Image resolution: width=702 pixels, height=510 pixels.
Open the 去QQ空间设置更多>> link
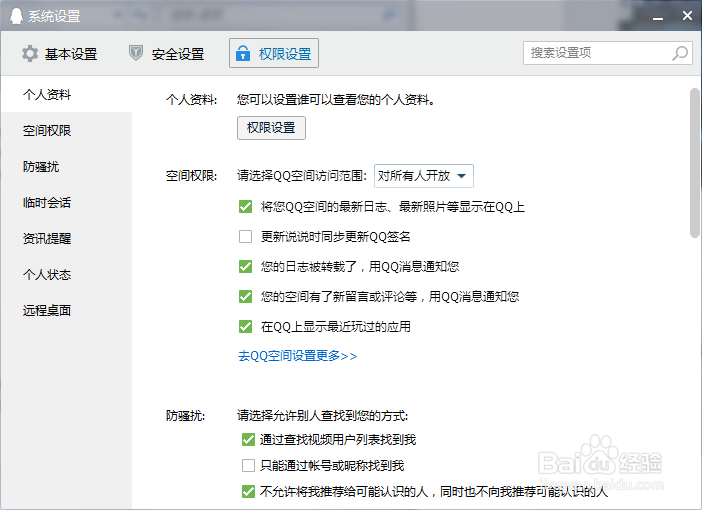point(297,356)
